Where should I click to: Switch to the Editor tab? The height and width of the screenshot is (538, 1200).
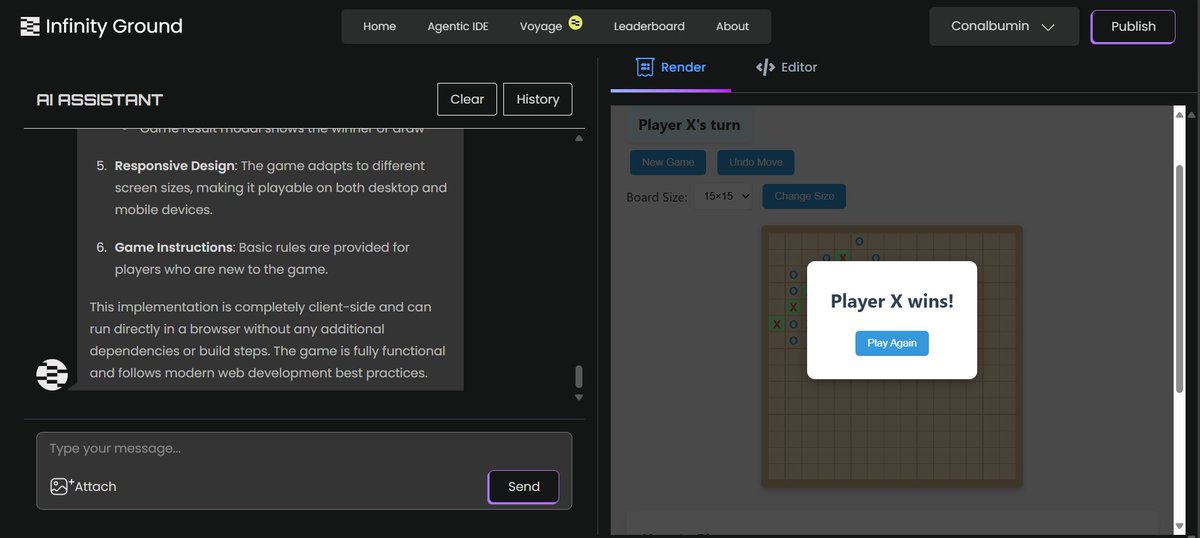point(786,67)
